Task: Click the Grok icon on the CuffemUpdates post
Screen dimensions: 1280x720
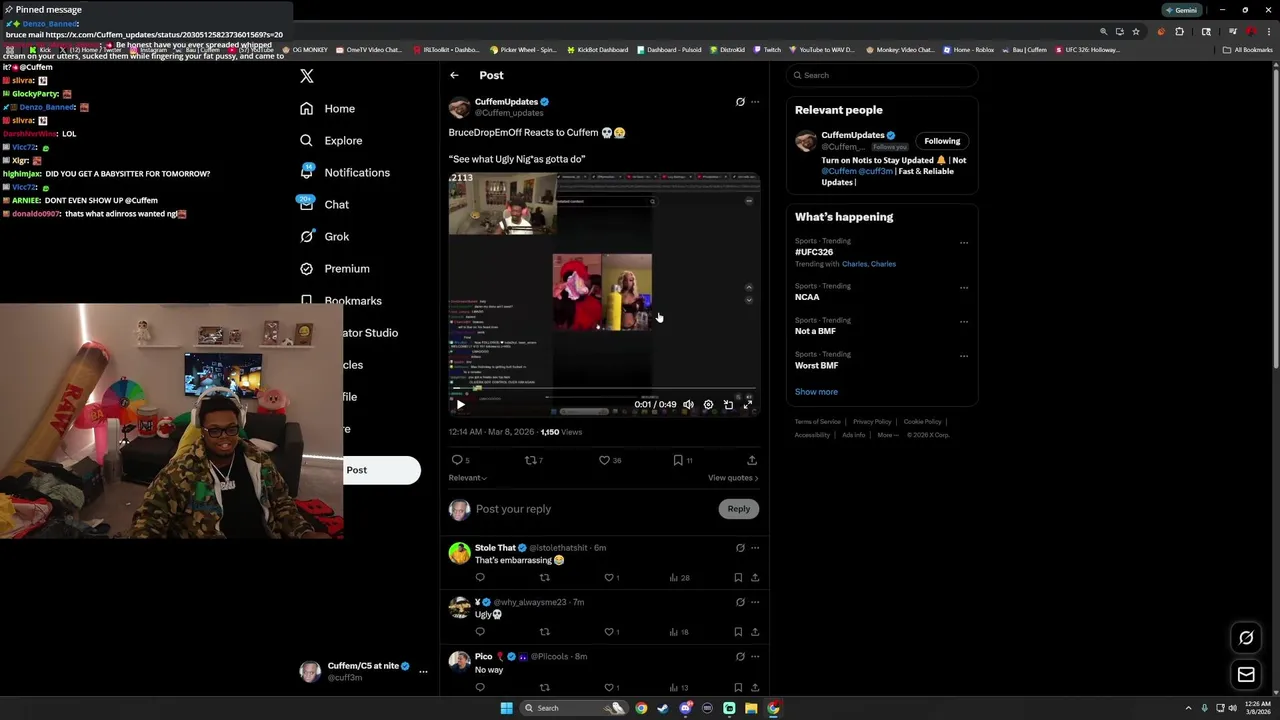Action: (x=740, y=102)
